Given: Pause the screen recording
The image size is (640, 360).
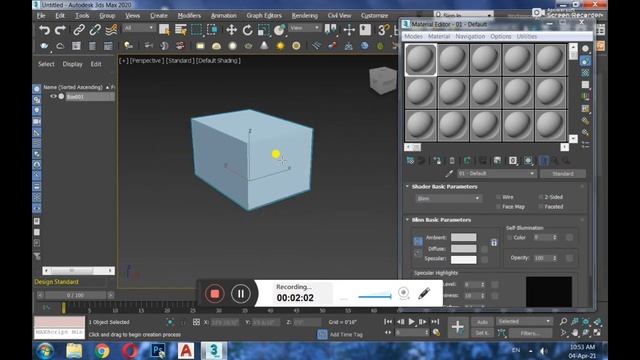Looking at the screenshot, I should tap(241, 293).
